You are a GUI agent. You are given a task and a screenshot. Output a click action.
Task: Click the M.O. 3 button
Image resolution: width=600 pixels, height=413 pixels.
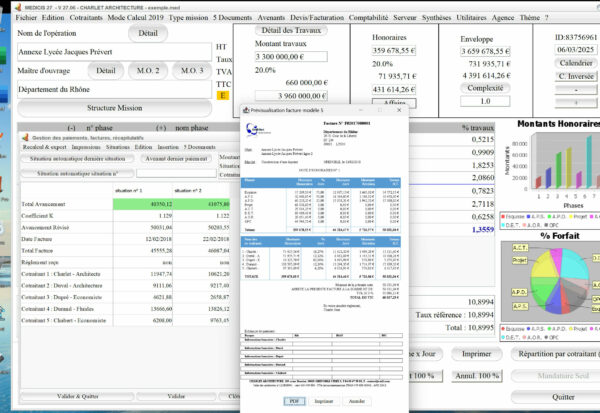tap(192, 71)
